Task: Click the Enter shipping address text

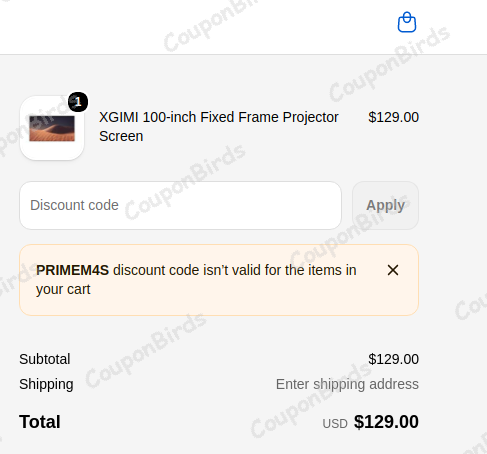Action: (347, 384)
